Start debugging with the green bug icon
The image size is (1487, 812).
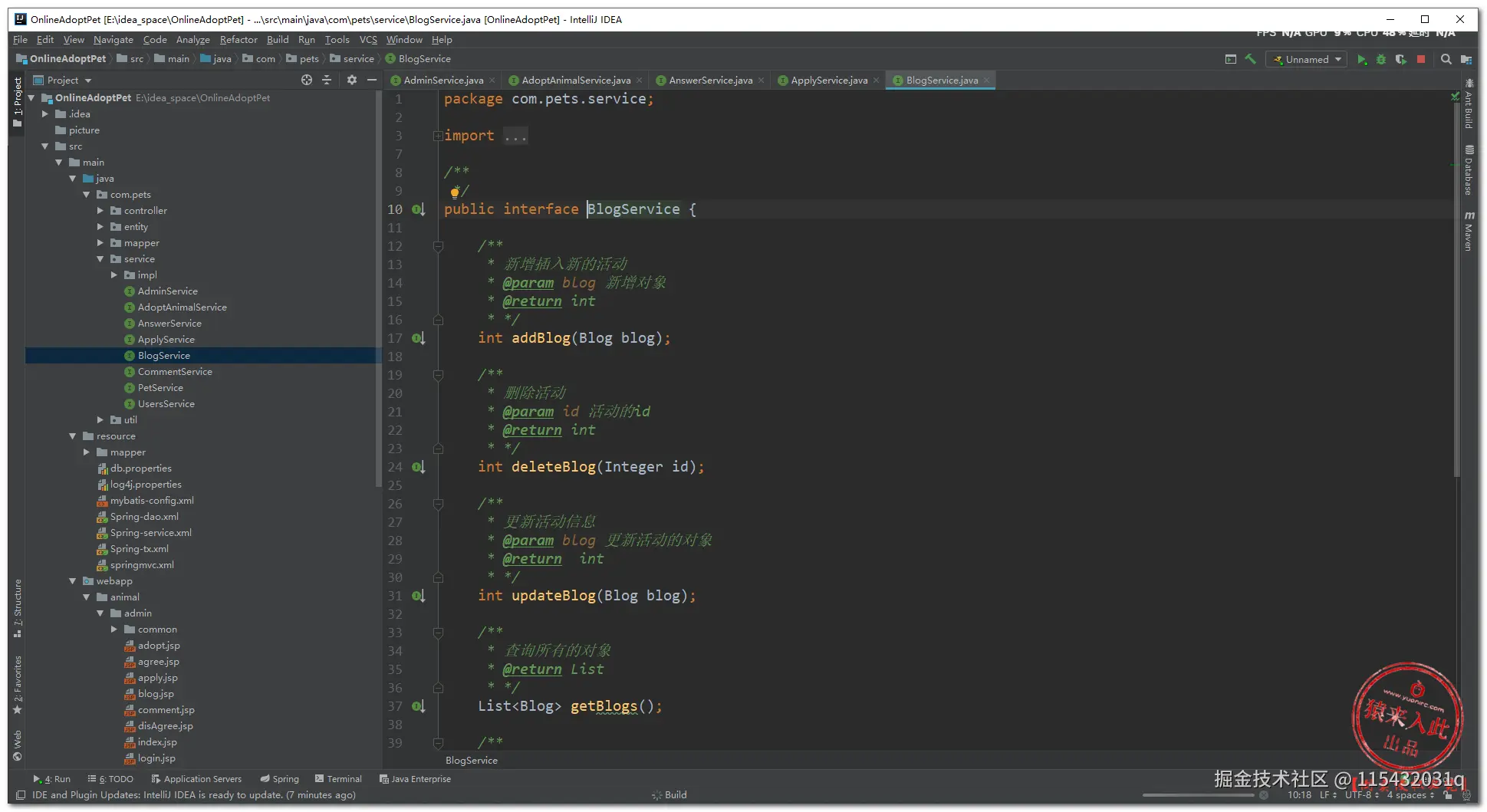(x=1381, y=59)
